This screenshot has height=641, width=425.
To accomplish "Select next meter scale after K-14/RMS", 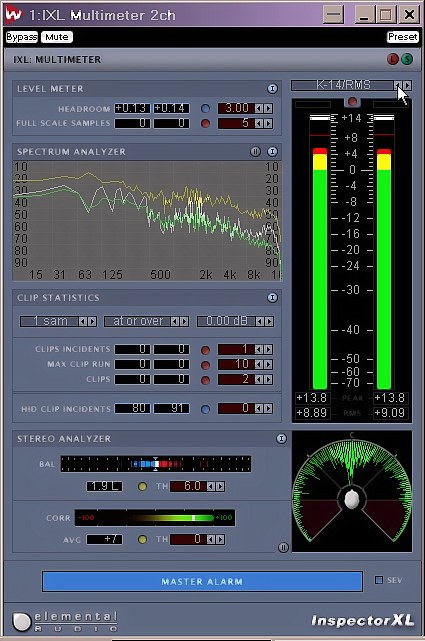I will (x=407, y=85).
